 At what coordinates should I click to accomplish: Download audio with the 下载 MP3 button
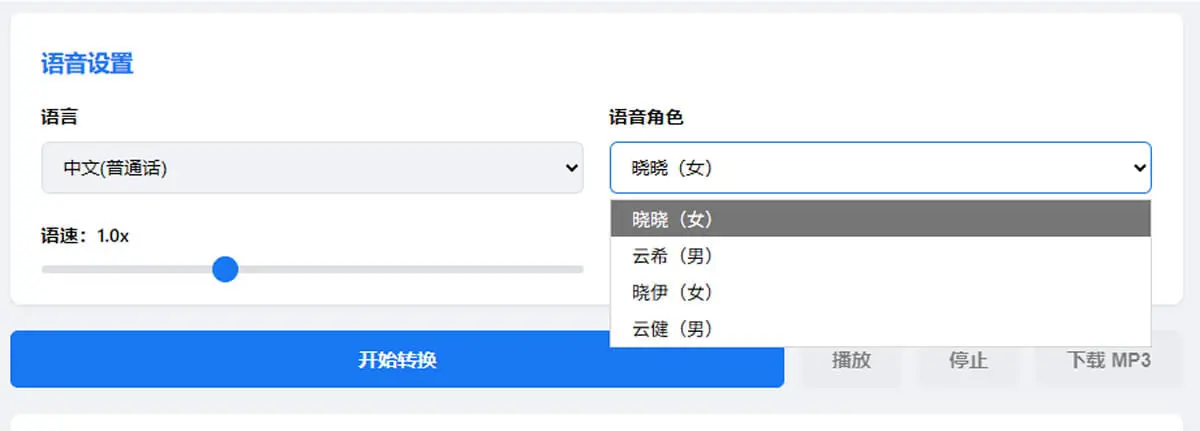[1109, 360]
